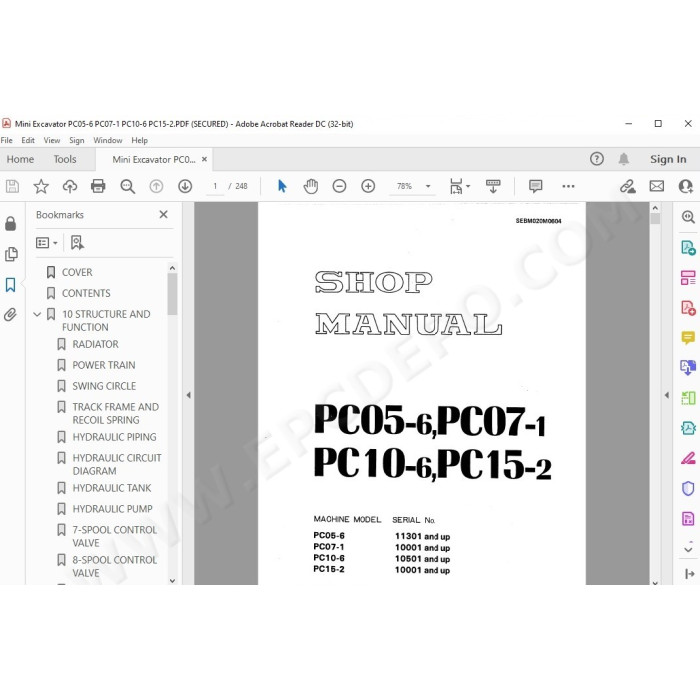Open Help question mark icon

click(x=597, y=159)
